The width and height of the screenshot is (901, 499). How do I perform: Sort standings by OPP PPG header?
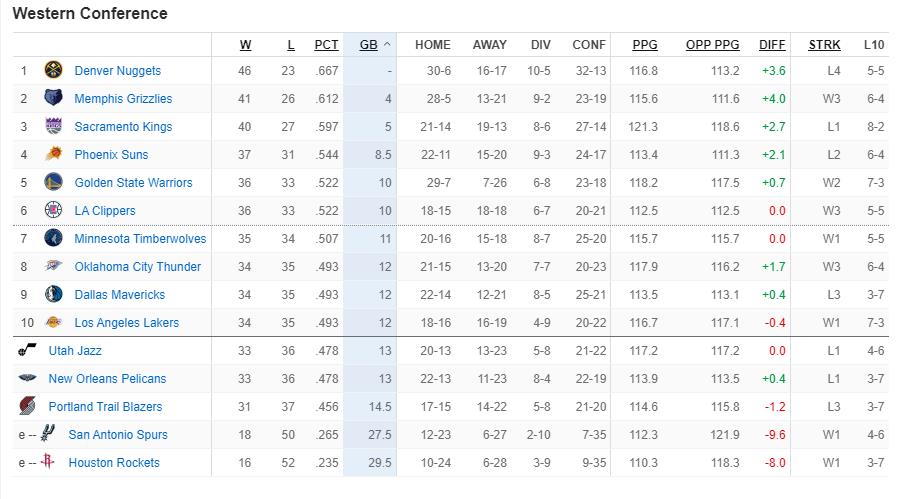tap(712, 45)
